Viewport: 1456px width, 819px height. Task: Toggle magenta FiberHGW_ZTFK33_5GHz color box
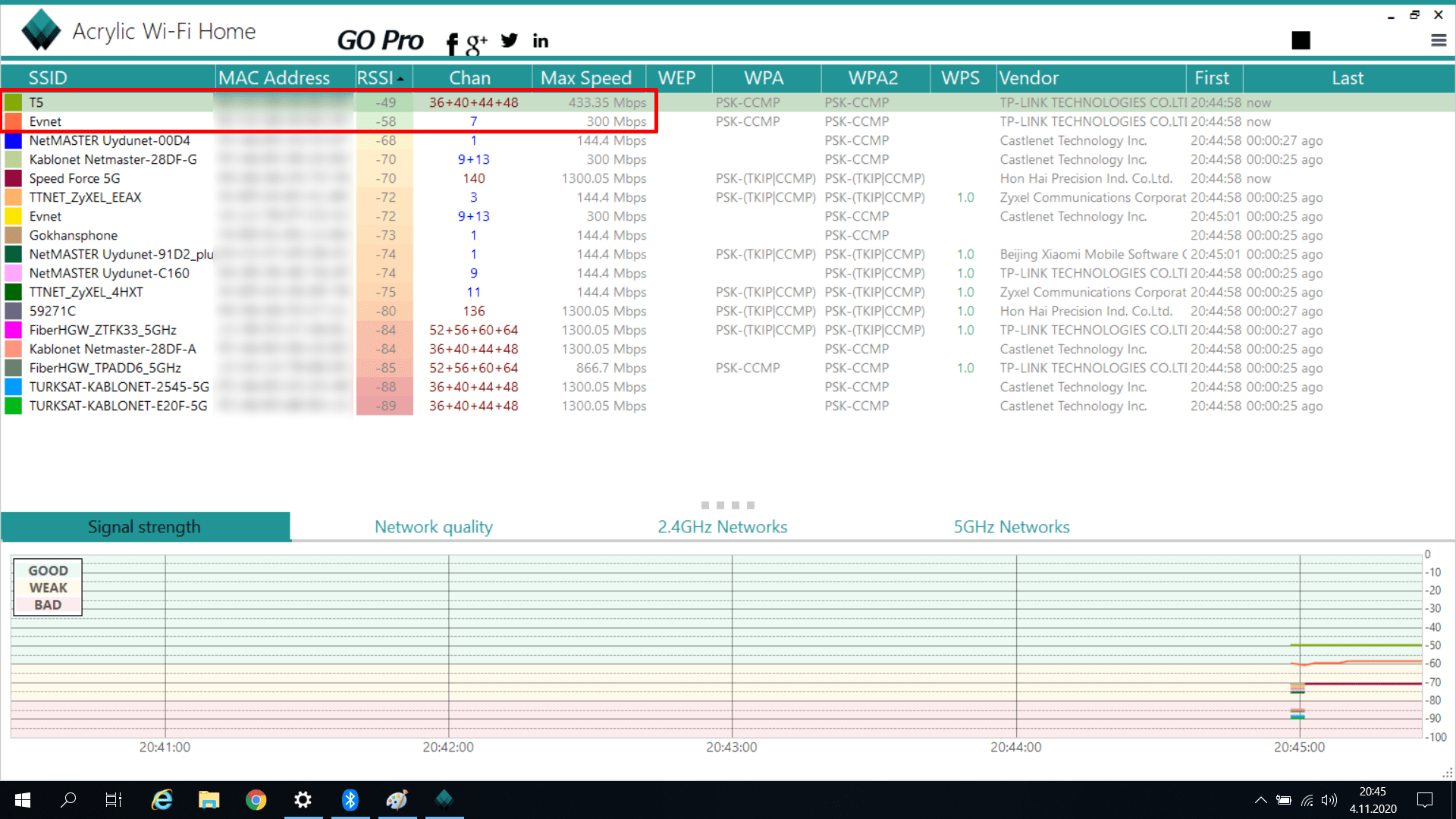point(14,330)
